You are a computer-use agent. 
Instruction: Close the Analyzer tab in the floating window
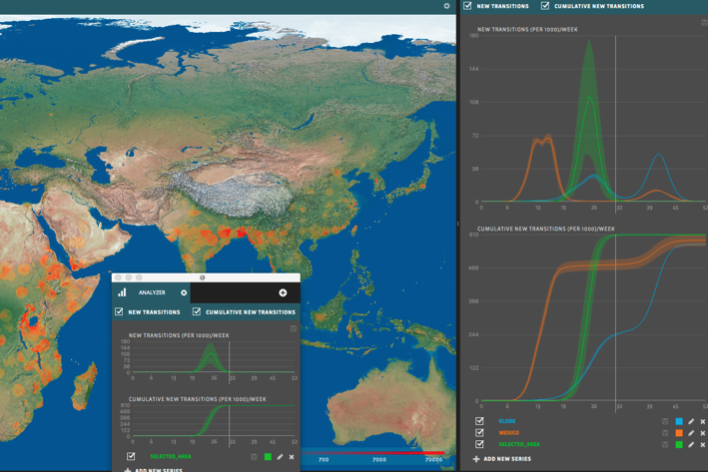tap(183, 292)
